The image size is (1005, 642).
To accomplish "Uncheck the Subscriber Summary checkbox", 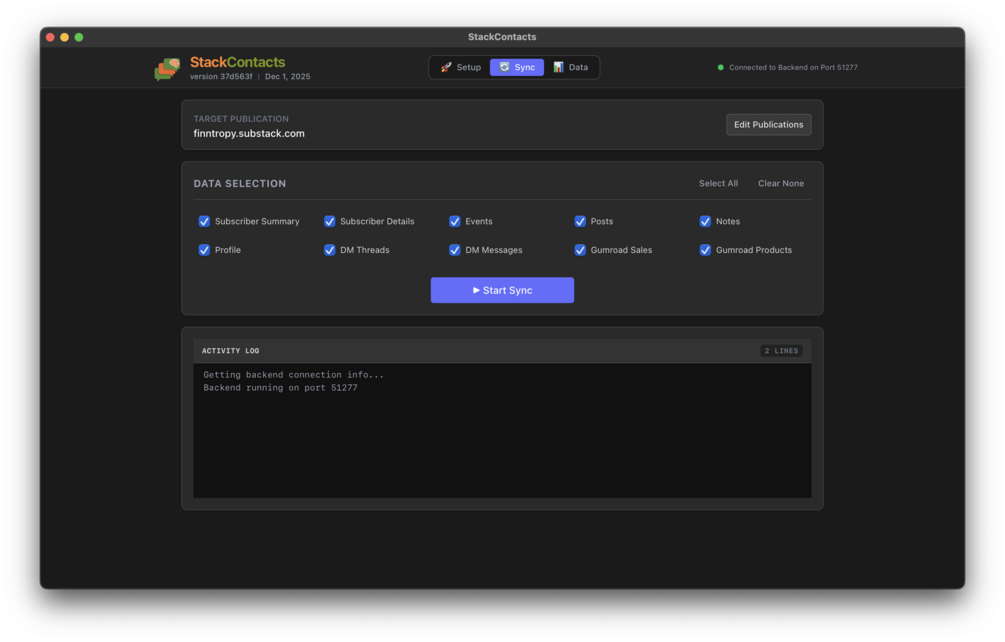I will (x=204, y=221).
